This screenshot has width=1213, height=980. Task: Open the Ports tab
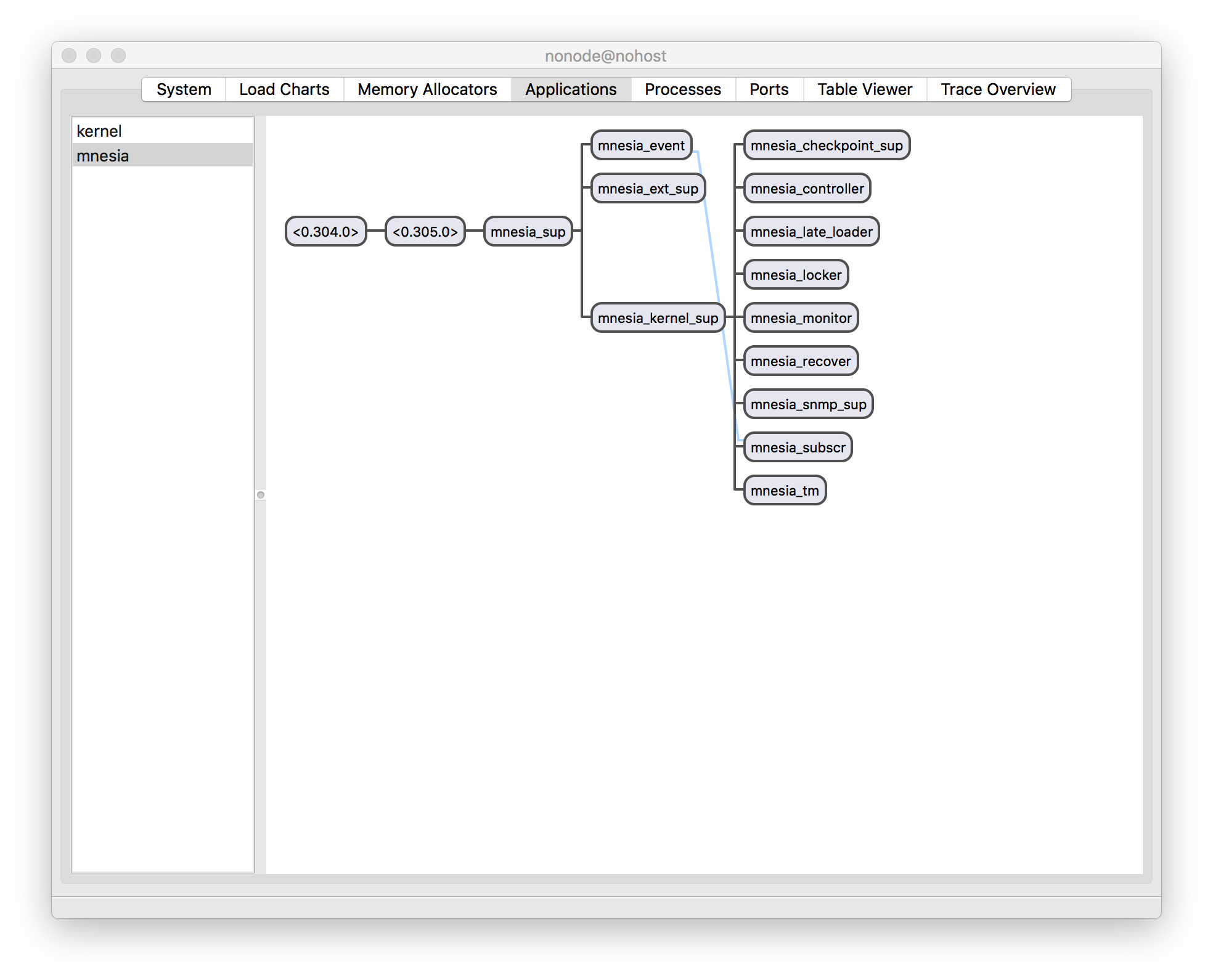pyautogui.click(x=769, y=89)
